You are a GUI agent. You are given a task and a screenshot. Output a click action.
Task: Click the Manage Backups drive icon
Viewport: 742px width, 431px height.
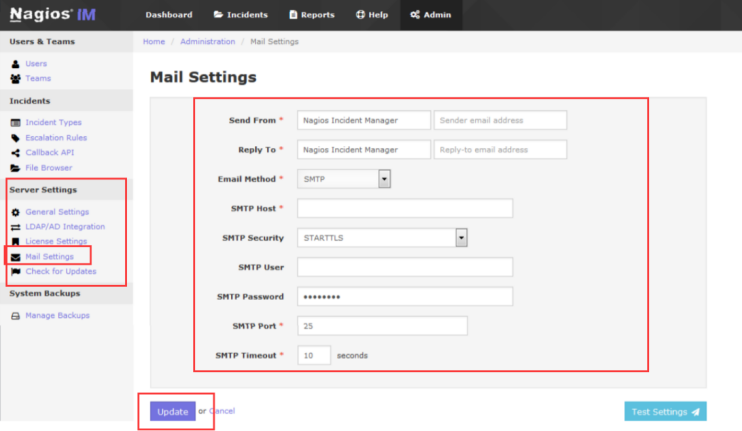(x=16, y=316)
